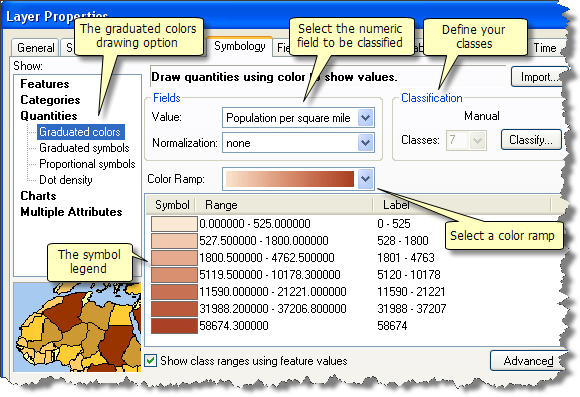The height and width of the screenshot is (397, 580).
Task: Click the 528 - 1800 symbol swatch
Action: pos(174,241)
